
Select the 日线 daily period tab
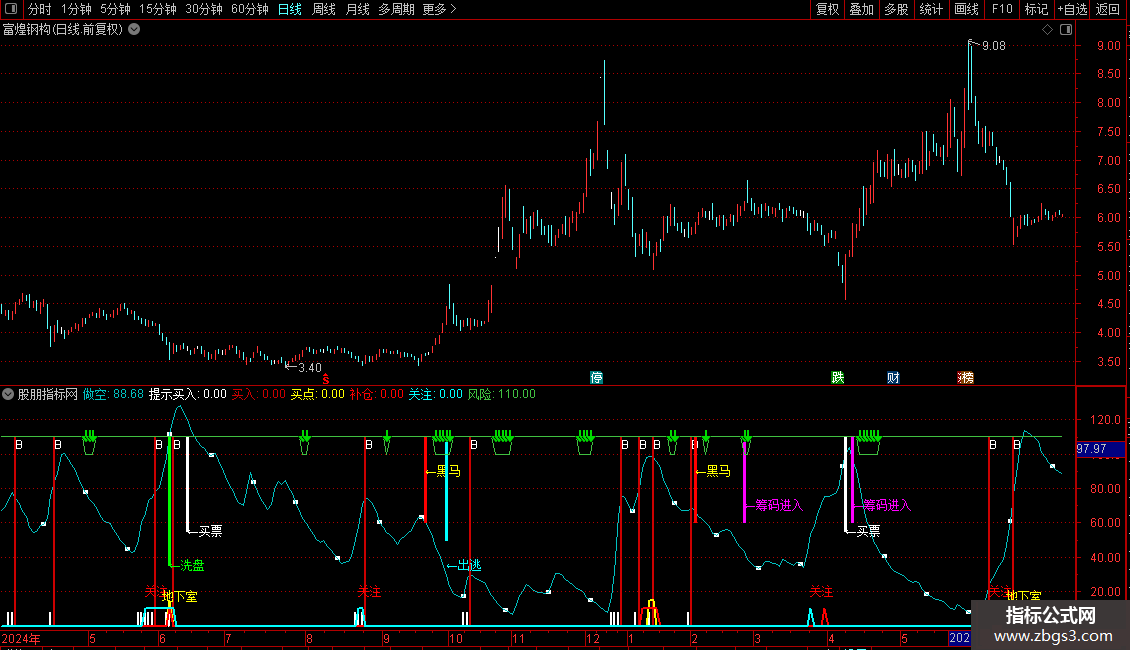tap(290, 9)
